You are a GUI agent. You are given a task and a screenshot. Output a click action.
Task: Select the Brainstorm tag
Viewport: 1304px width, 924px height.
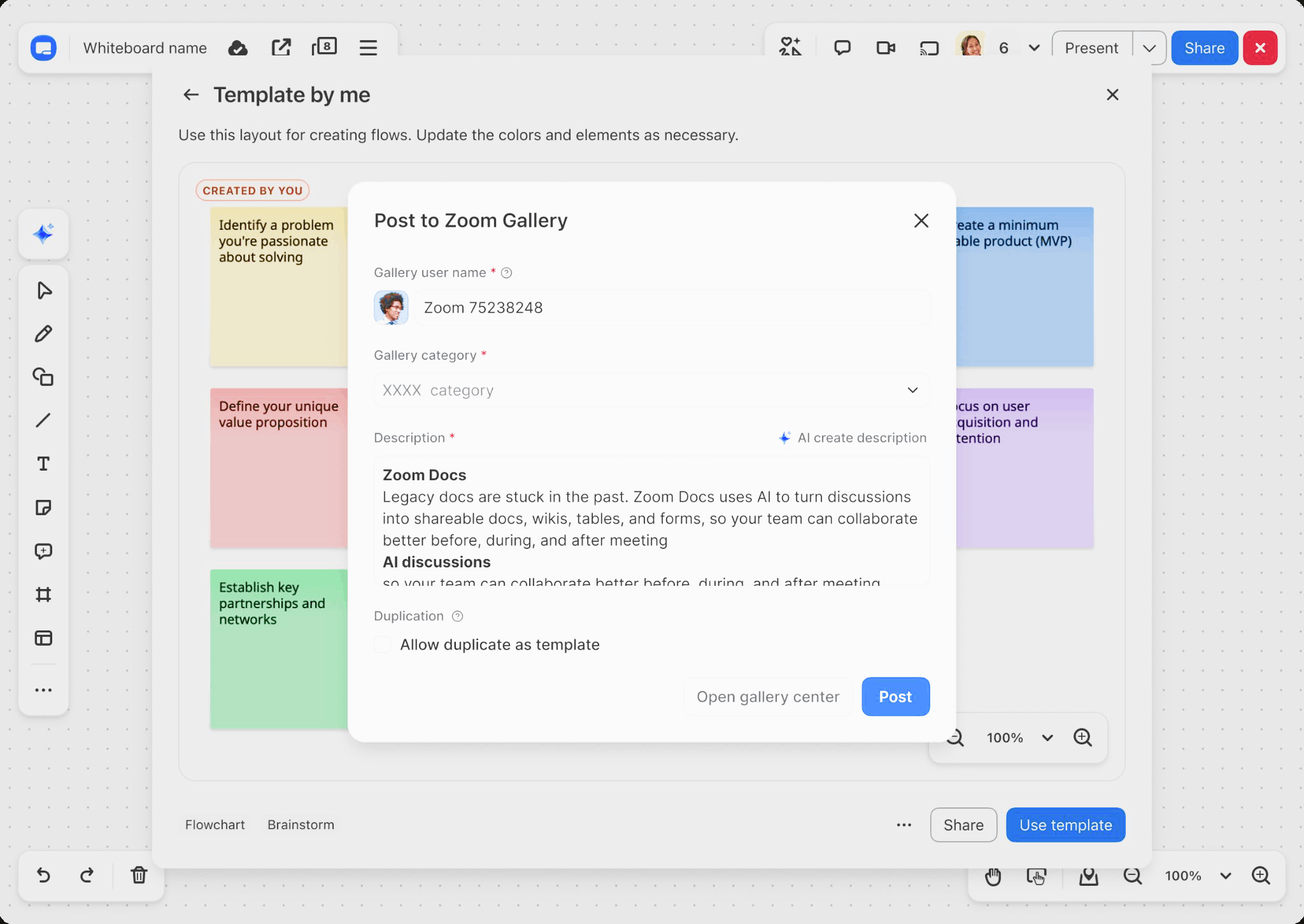[x=301, y=825]
